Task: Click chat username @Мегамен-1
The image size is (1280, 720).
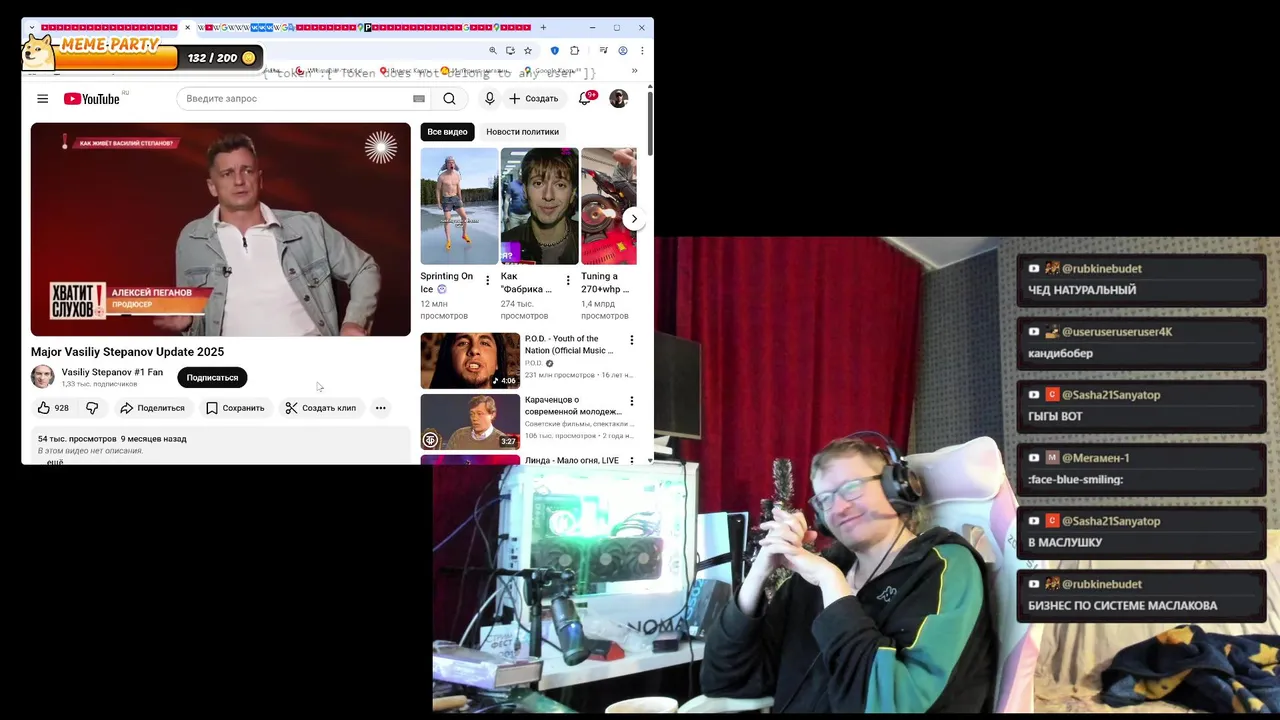Action: tap(1096, 458)
